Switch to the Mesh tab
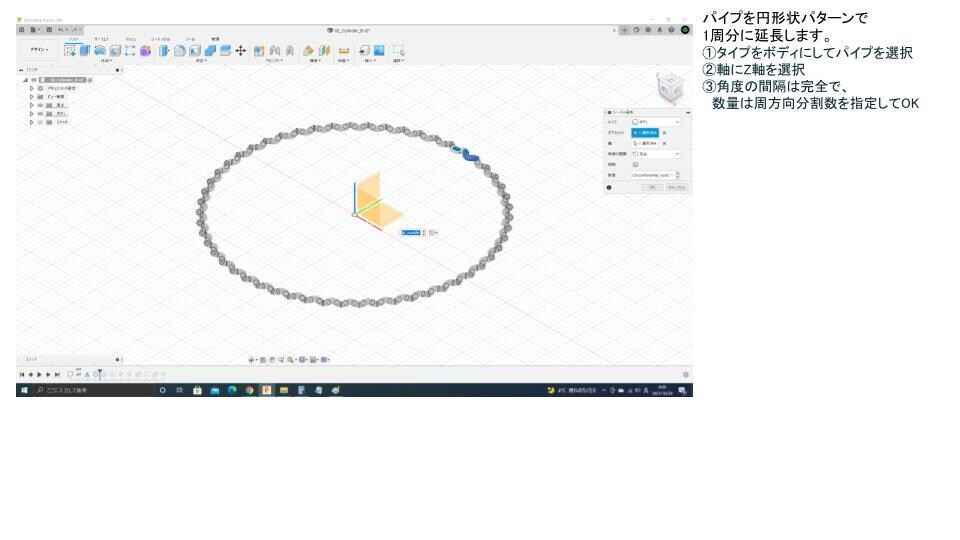The image size is (960, 540). coord(131,39)
